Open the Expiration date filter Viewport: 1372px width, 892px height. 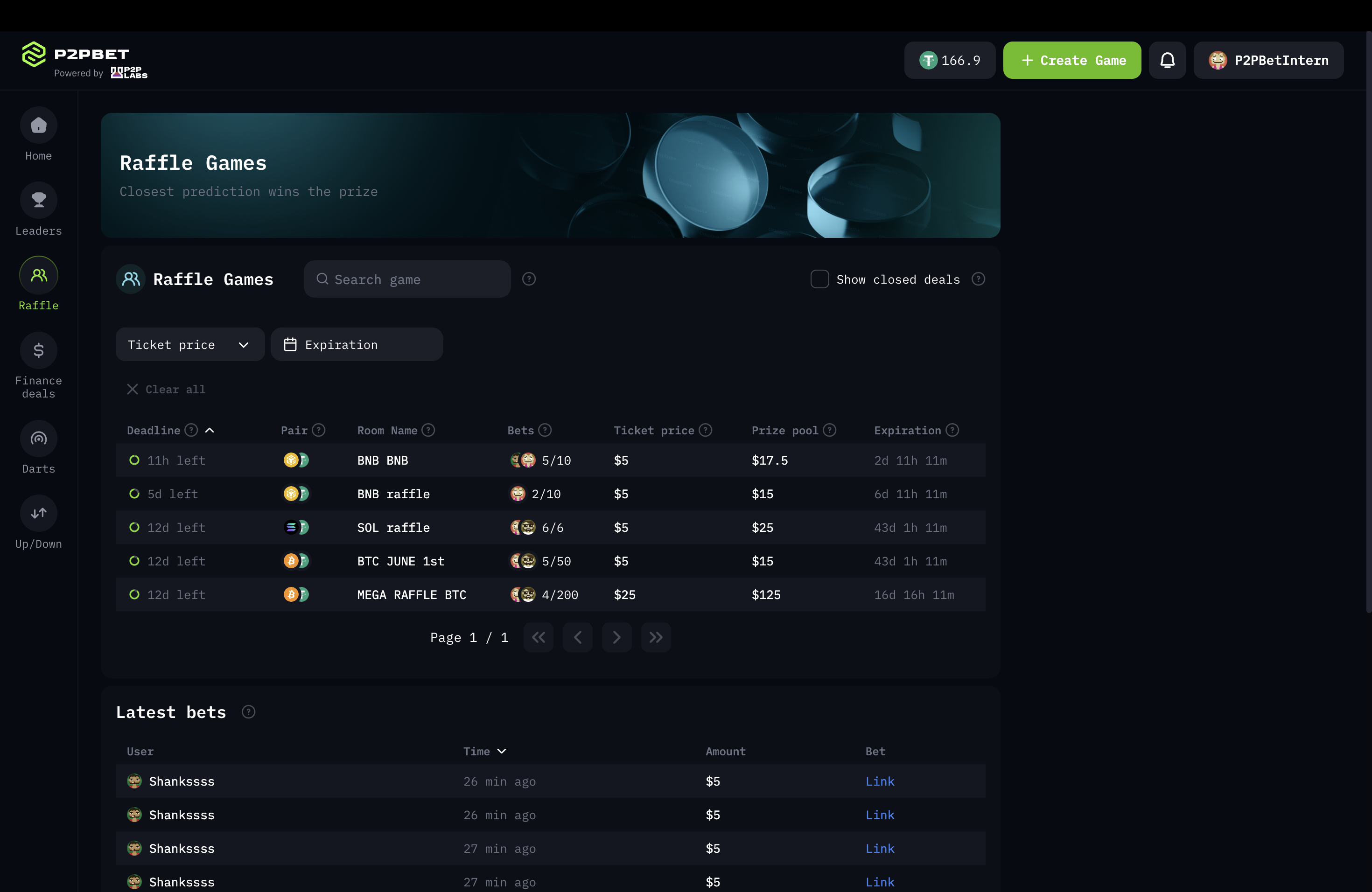pyautogui.click(x=357, y=345)
